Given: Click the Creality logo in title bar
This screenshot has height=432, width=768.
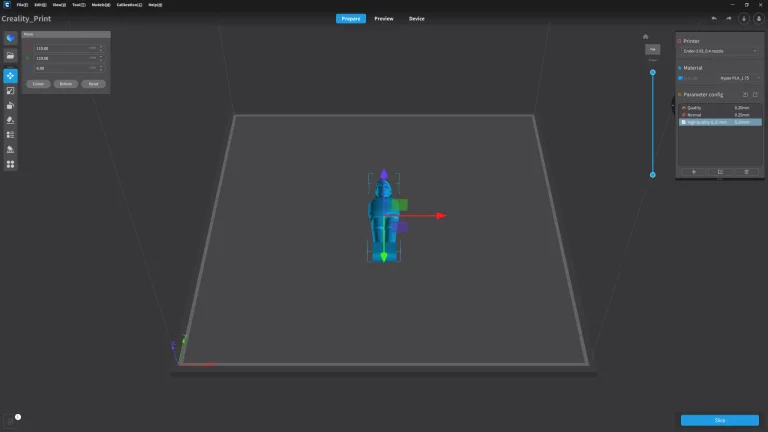Looking at the screenshot, I should [x=7, y=4].
